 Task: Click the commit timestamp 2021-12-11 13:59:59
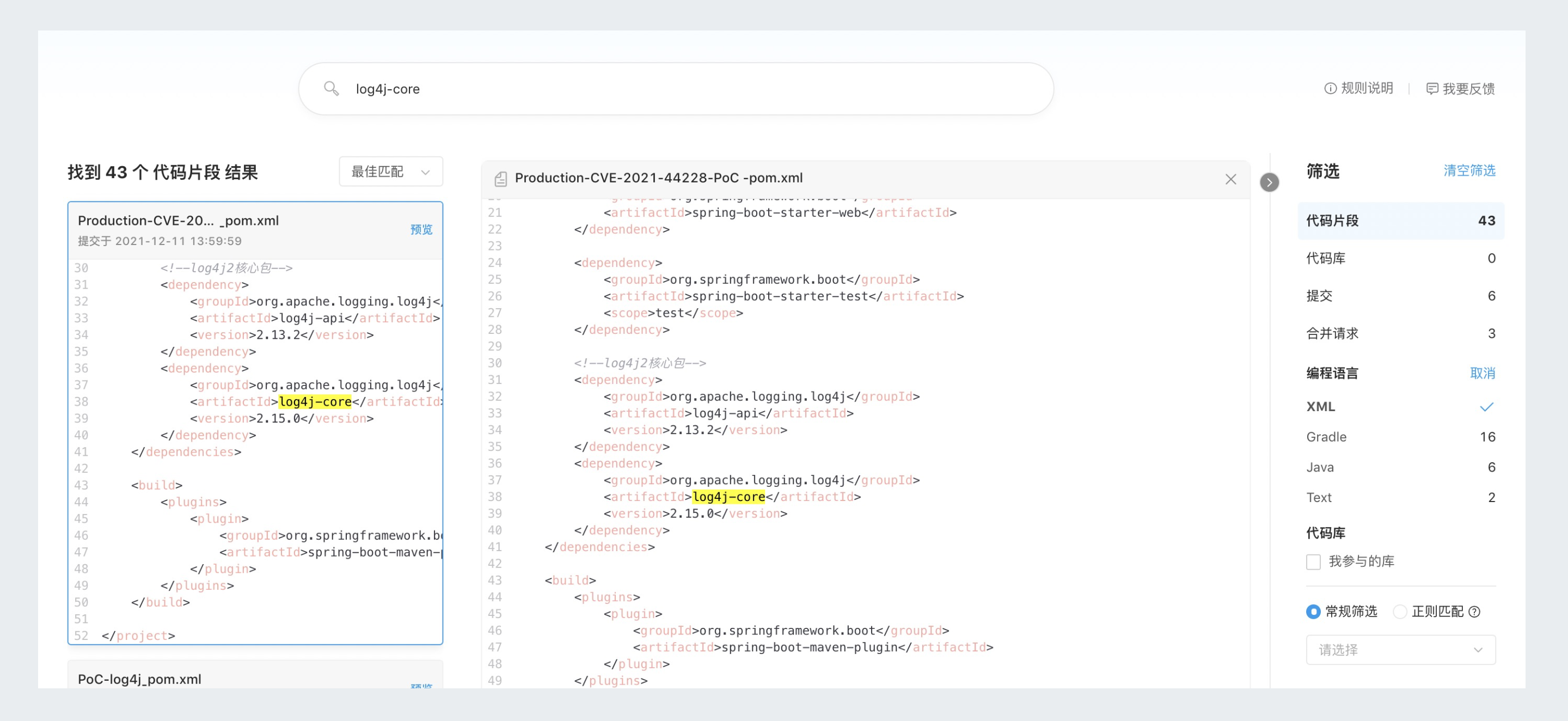179,241
